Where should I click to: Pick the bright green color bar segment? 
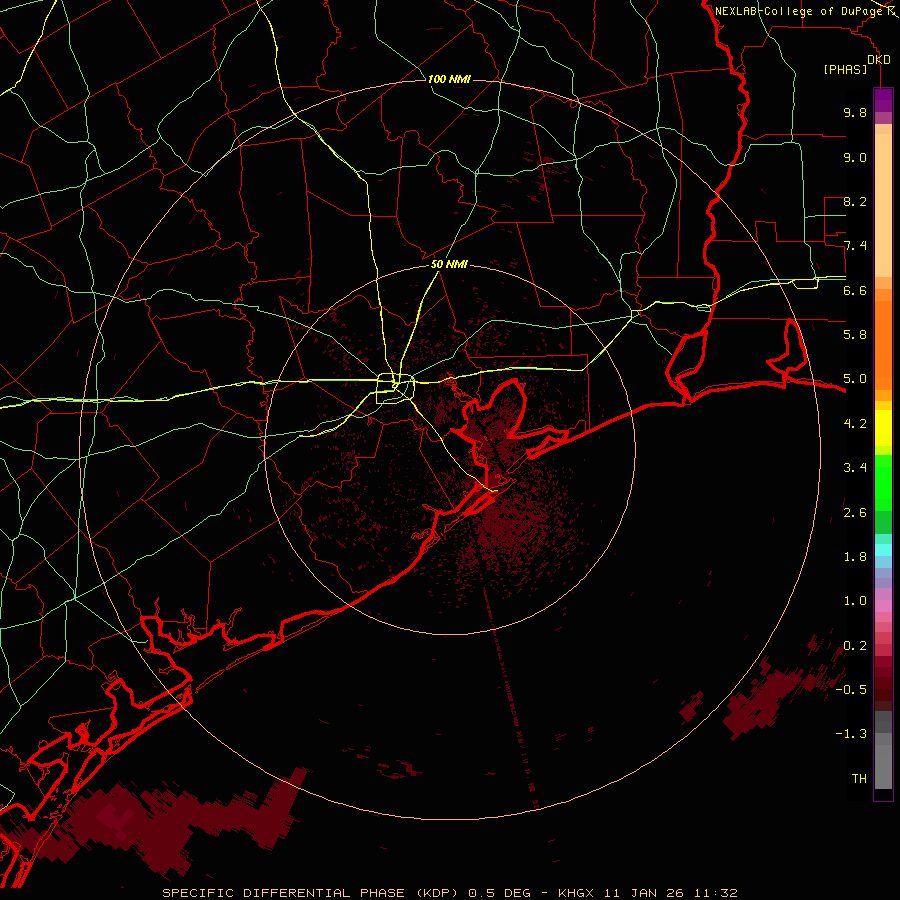coord(883,482)
